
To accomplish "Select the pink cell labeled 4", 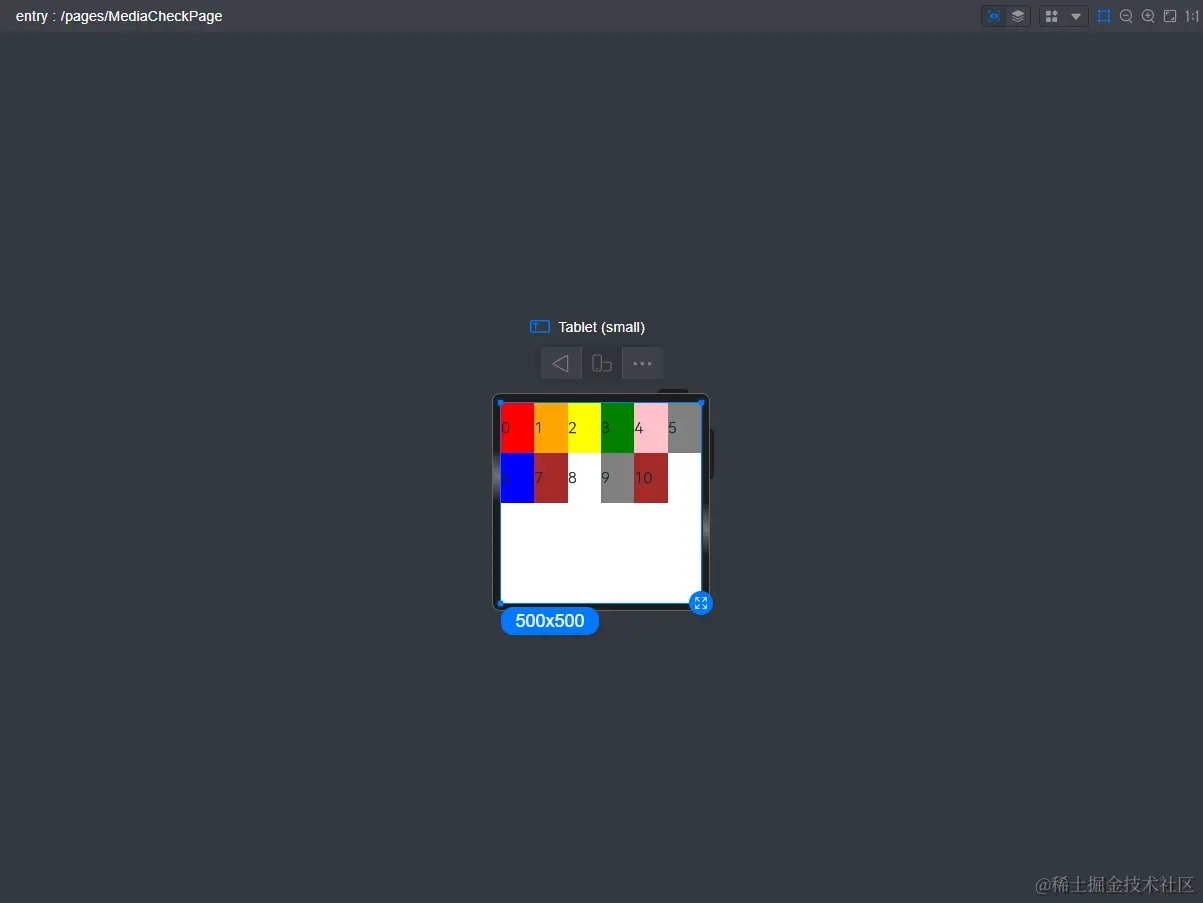I will (651, 428).
